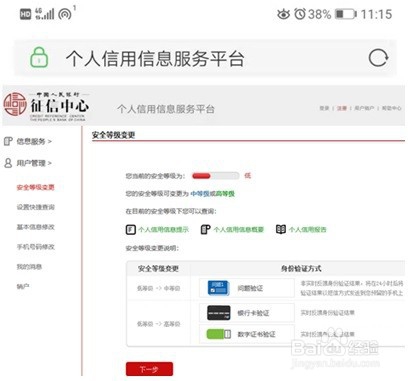408x381 pixels.
Task: Expand the 信息服务 menu
Action: (x=34, y=141)
